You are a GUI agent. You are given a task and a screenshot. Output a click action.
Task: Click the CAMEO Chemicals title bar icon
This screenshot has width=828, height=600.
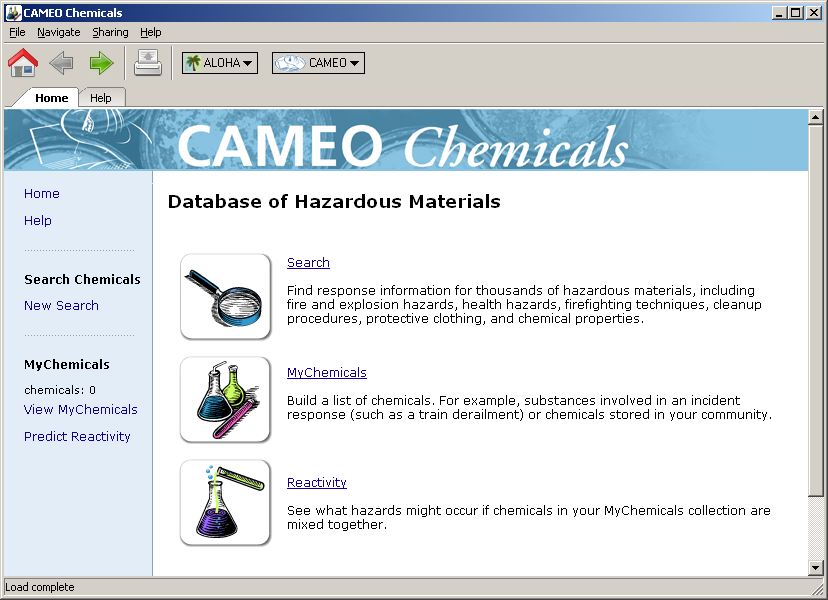(x=13, y=13)
